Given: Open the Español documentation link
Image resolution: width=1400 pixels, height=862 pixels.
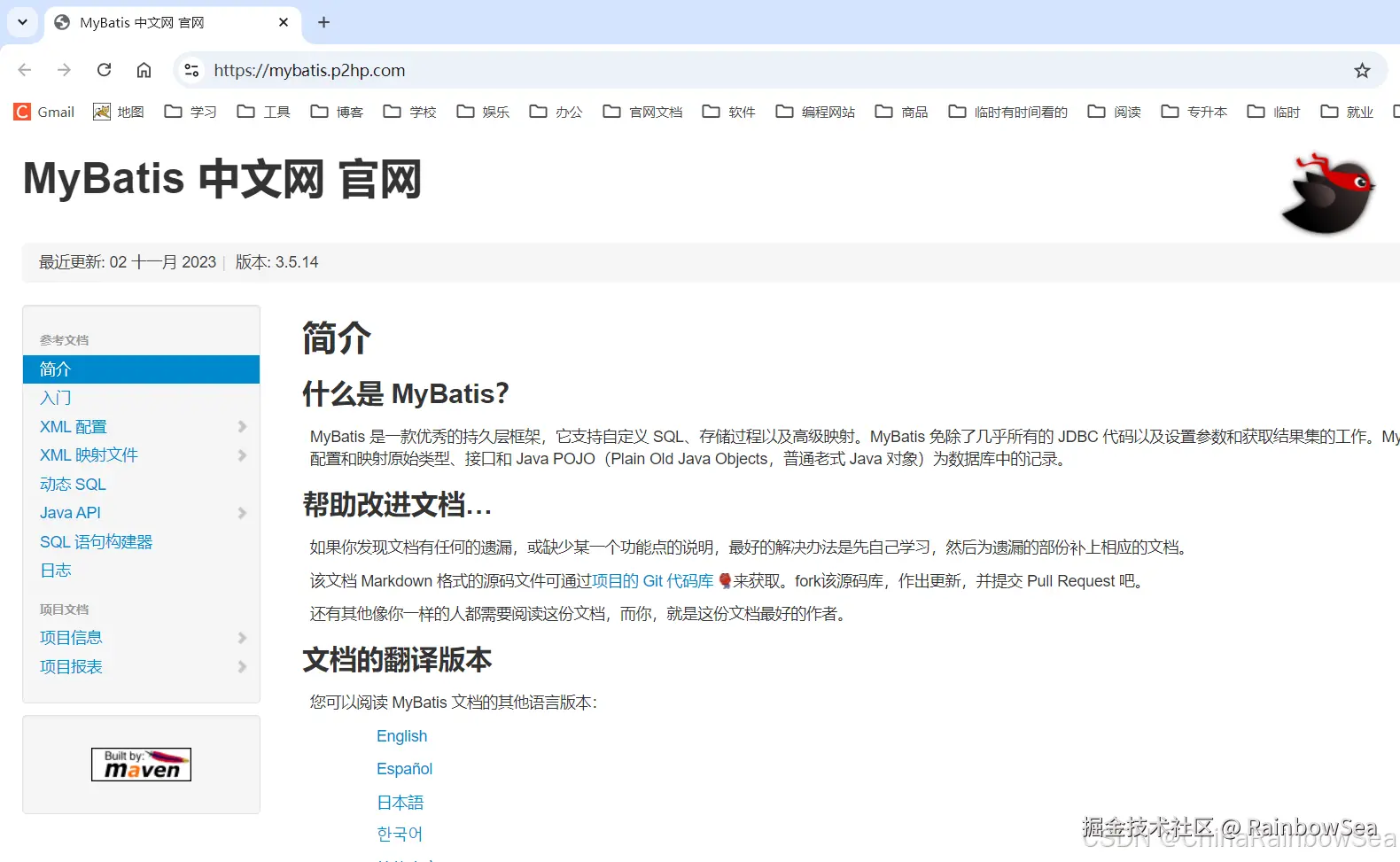Looking at the screenshot, I should coord(404,769).
